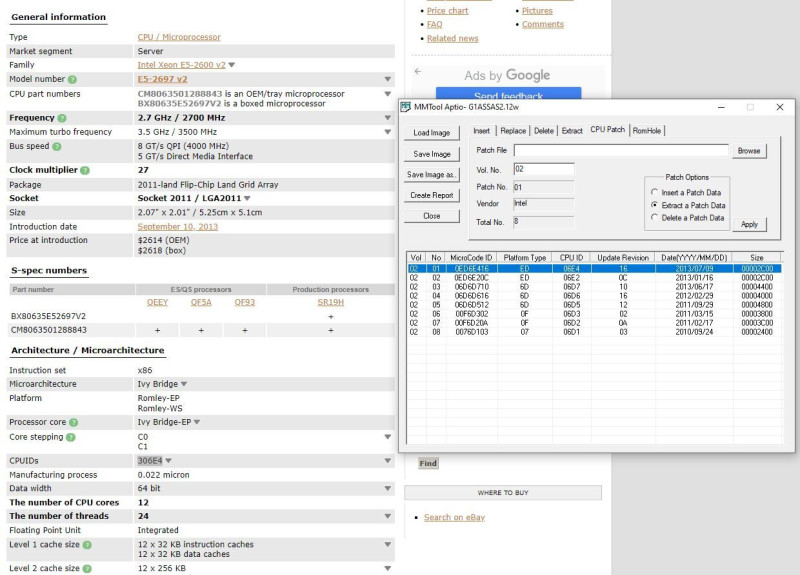The width and height of the screenshot is (800, 575).
Task: Select the Delete a Patch Data option
Action: 654,217
